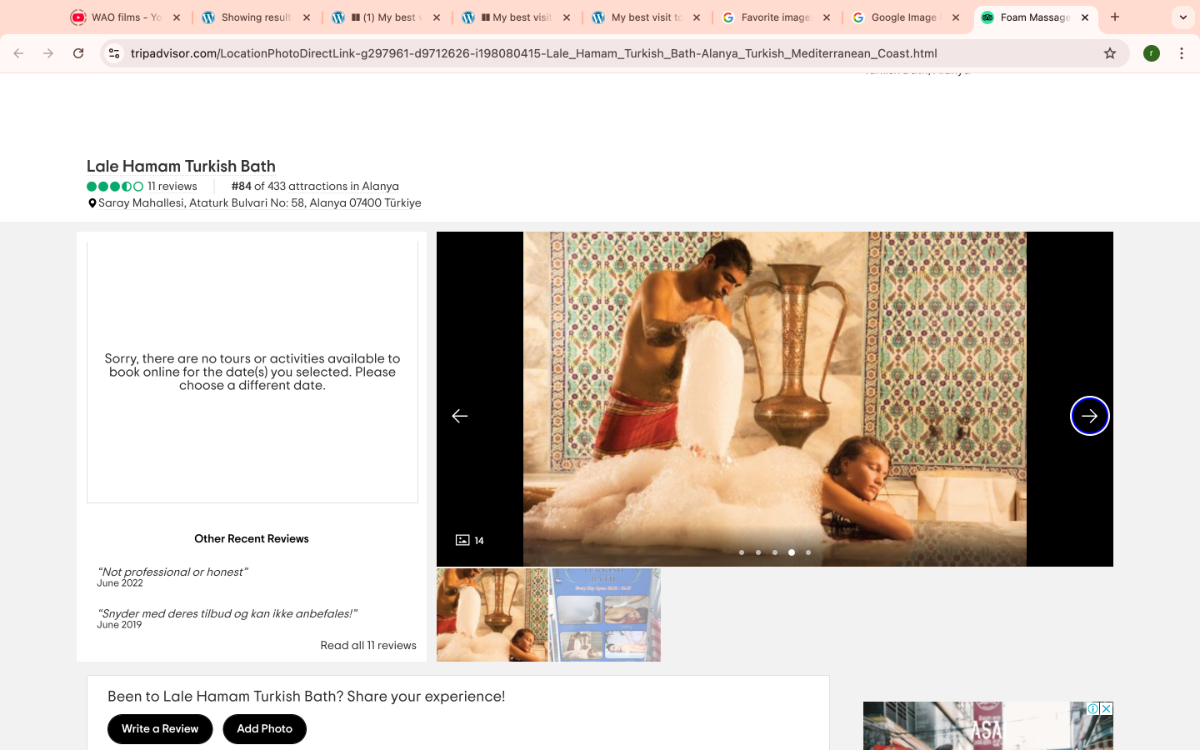1200x750 pixels.
Task: Go forward in browser history
Action: click(48, 53)
